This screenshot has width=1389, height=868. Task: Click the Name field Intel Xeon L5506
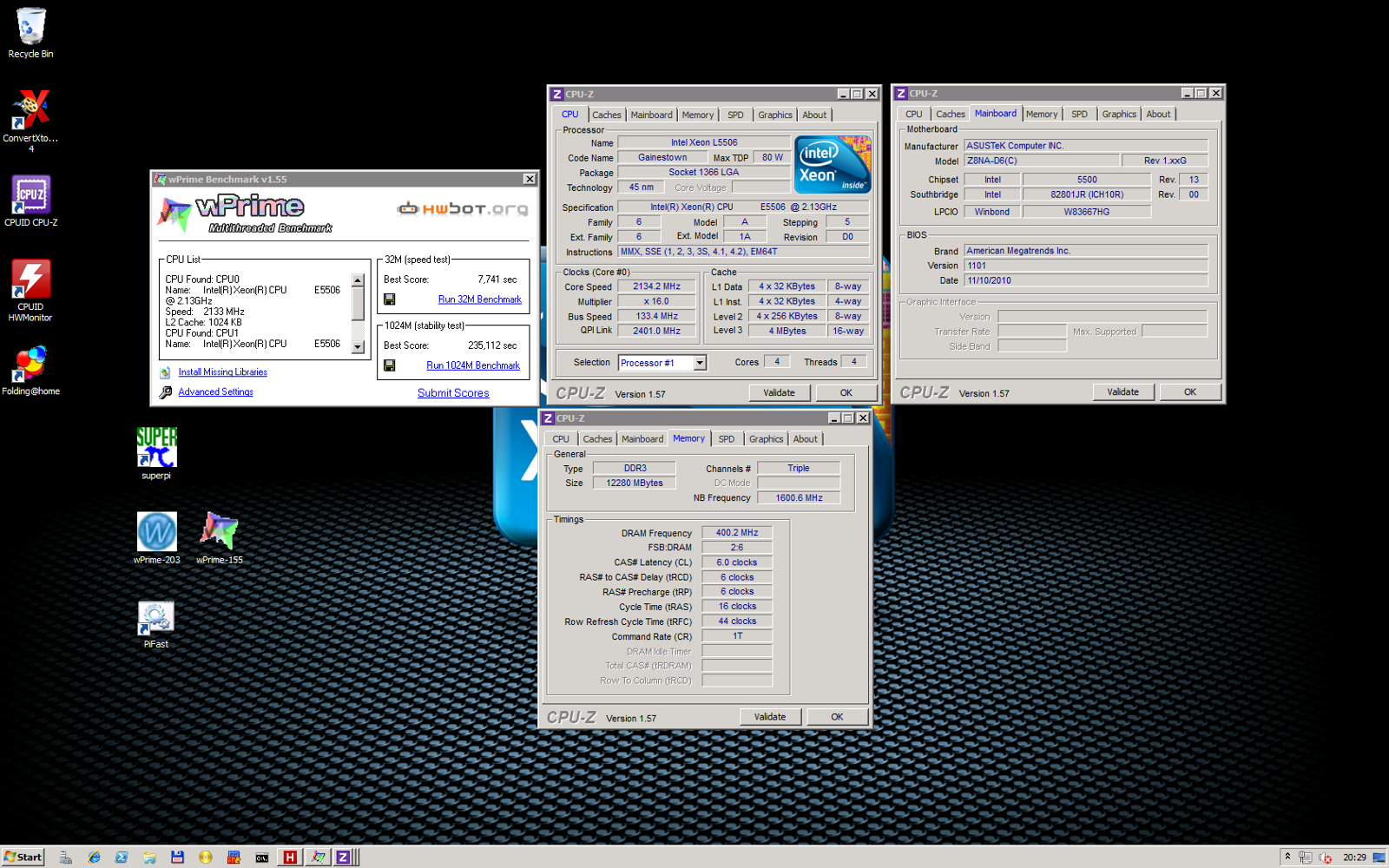(x=704, y=142)
